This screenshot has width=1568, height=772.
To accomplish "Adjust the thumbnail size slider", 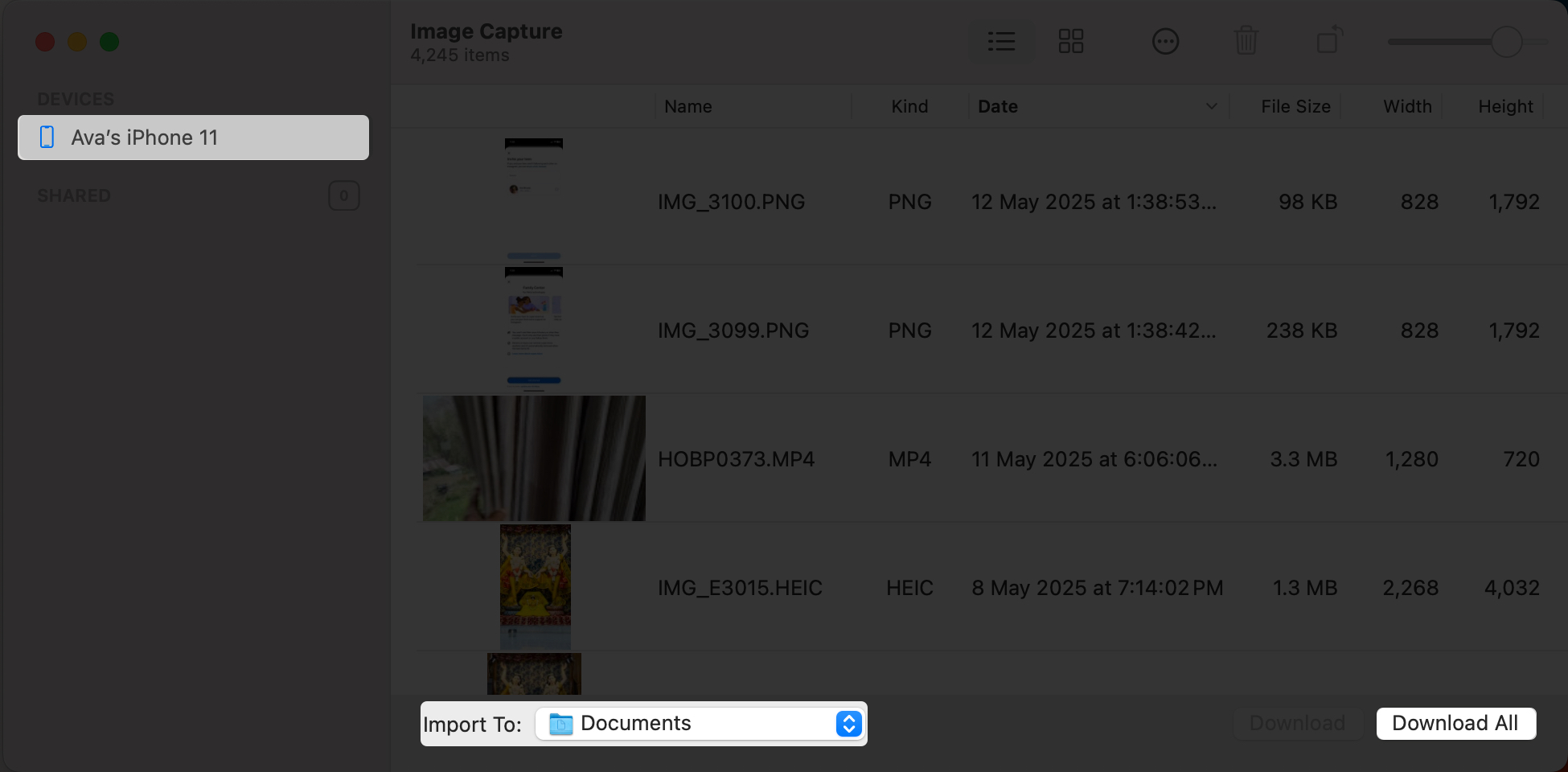I will 1505,42.
